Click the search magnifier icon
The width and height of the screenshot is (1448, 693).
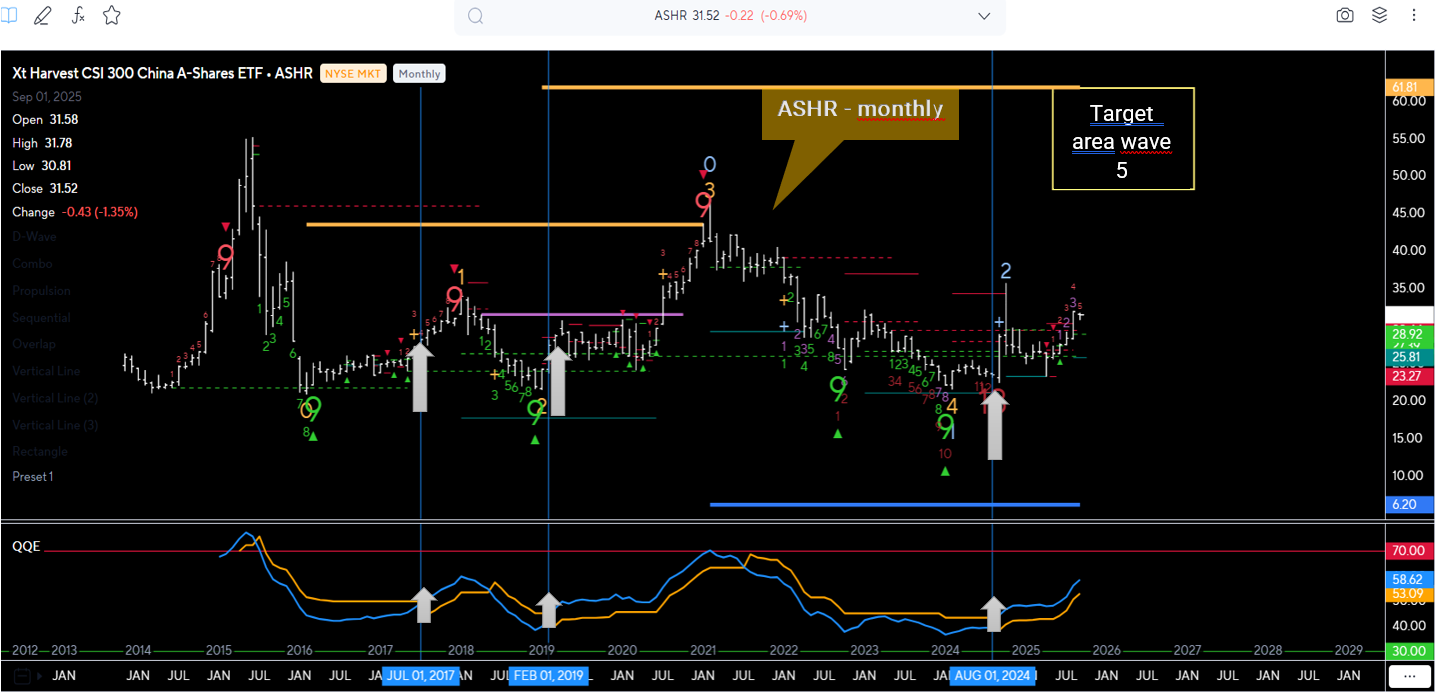(476, 16)
